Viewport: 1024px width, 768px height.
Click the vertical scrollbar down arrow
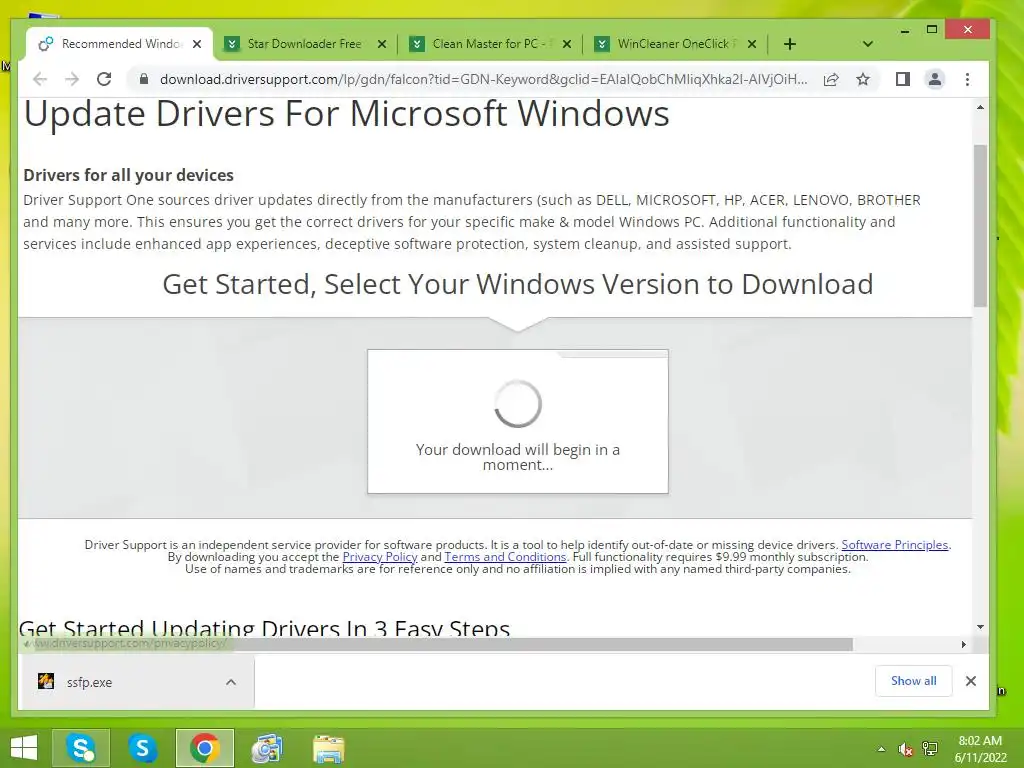[980, 627]
